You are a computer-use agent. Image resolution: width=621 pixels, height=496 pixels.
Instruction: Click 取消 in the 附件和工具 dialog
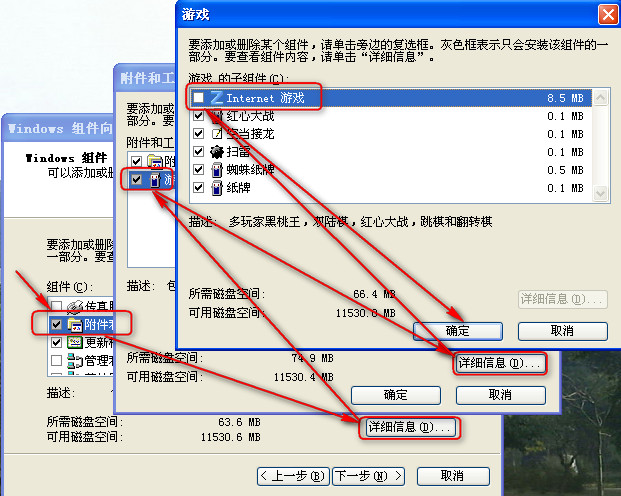tap(501, 395)
